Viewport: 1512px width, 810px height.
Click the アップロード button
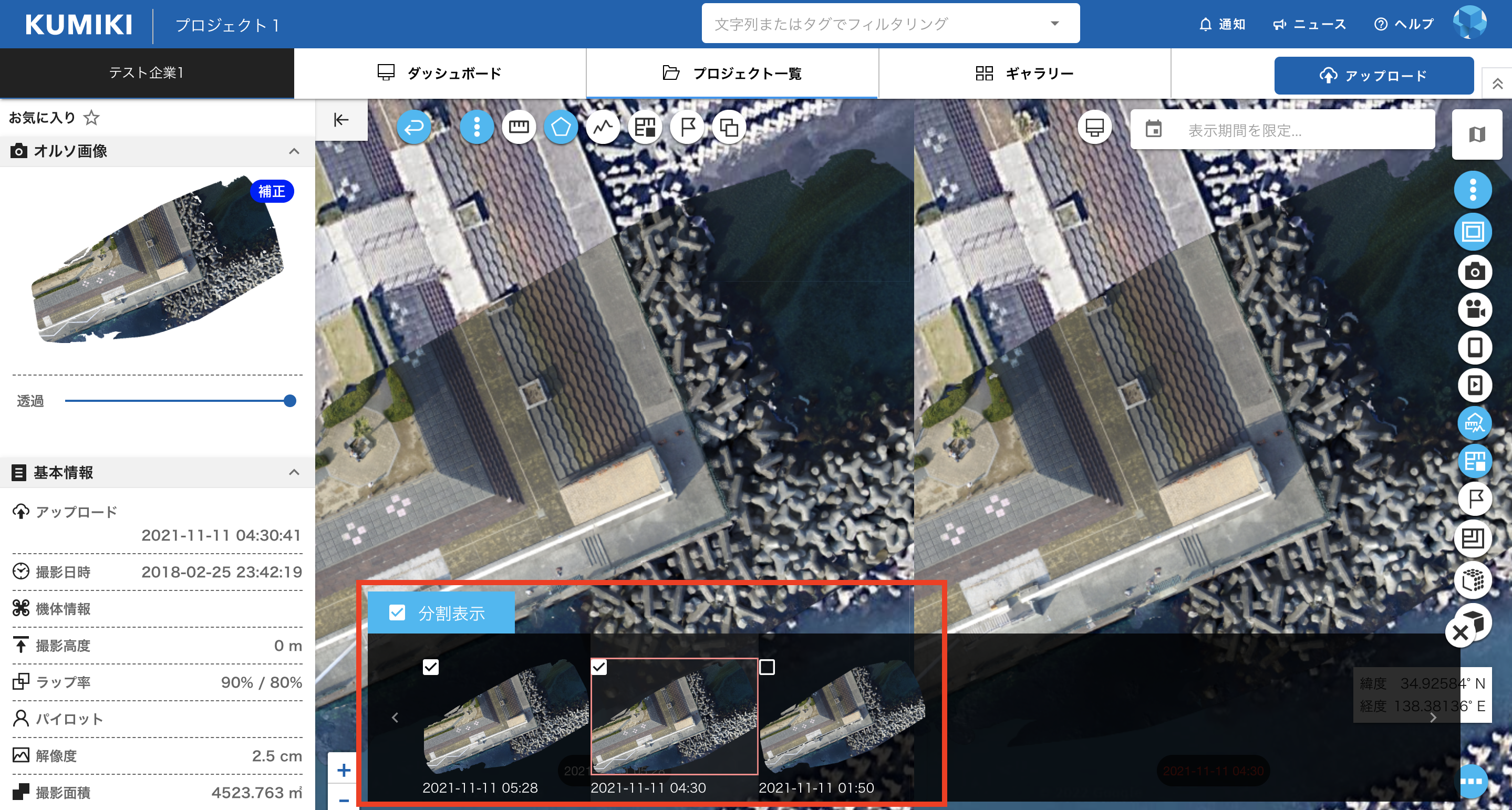pyautogui.click(x=1373, y=76)
